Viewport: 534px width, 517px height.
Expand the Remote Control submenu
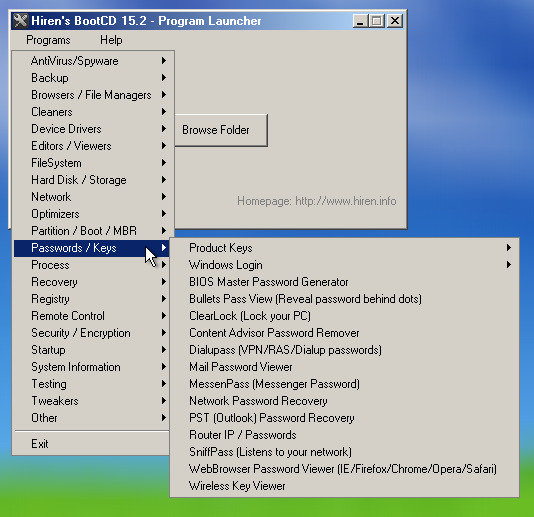click(91, 316)
